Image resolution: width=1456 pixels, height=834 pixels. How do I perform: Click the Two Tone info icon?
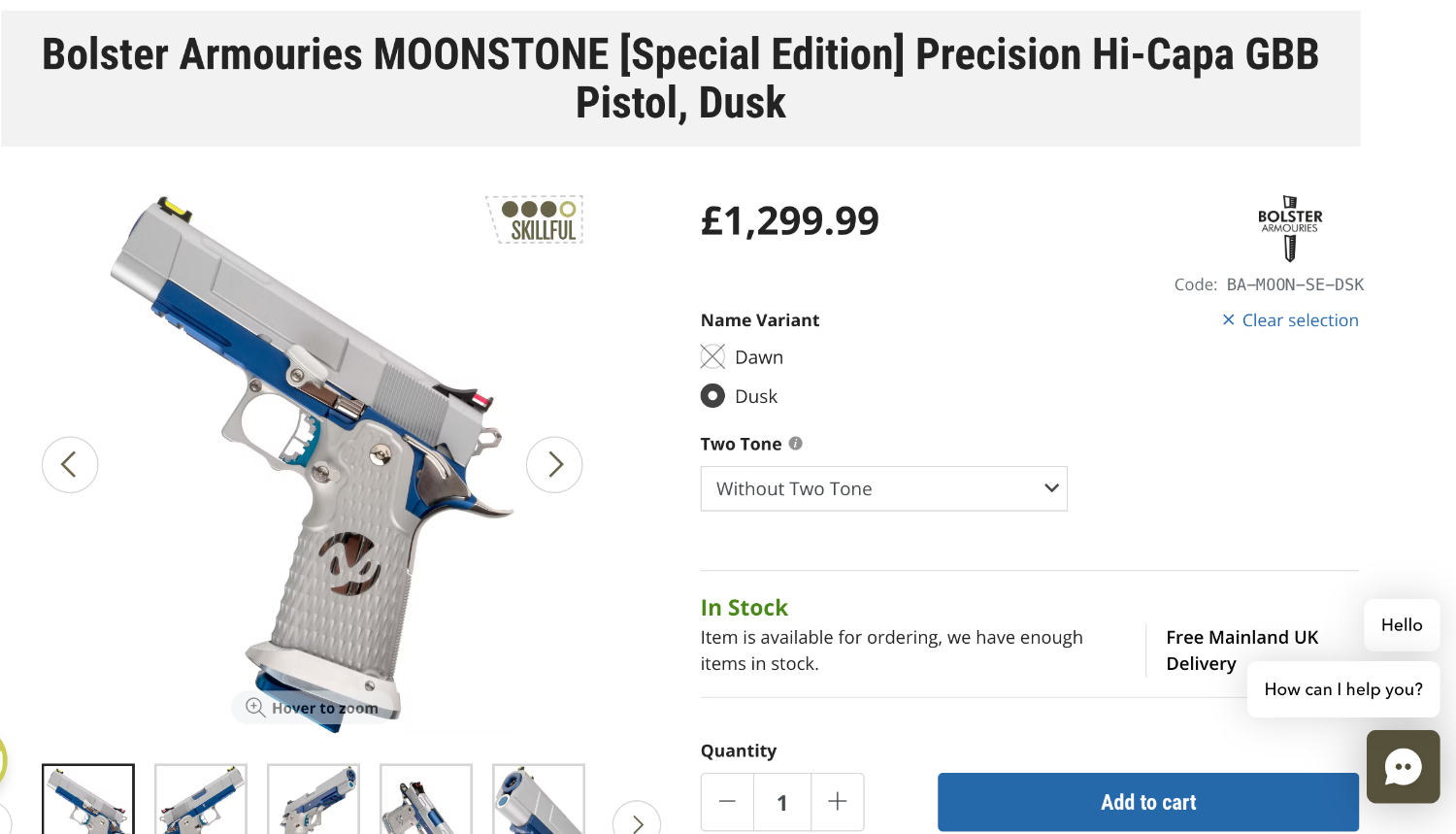point(796,444)
